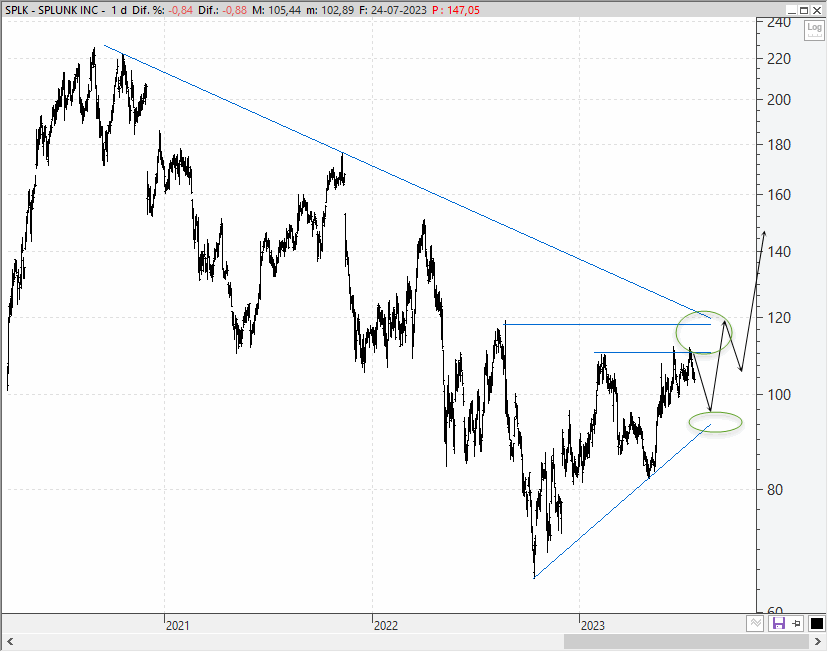Click the 140 price axis label

click(x=779, y=252)
